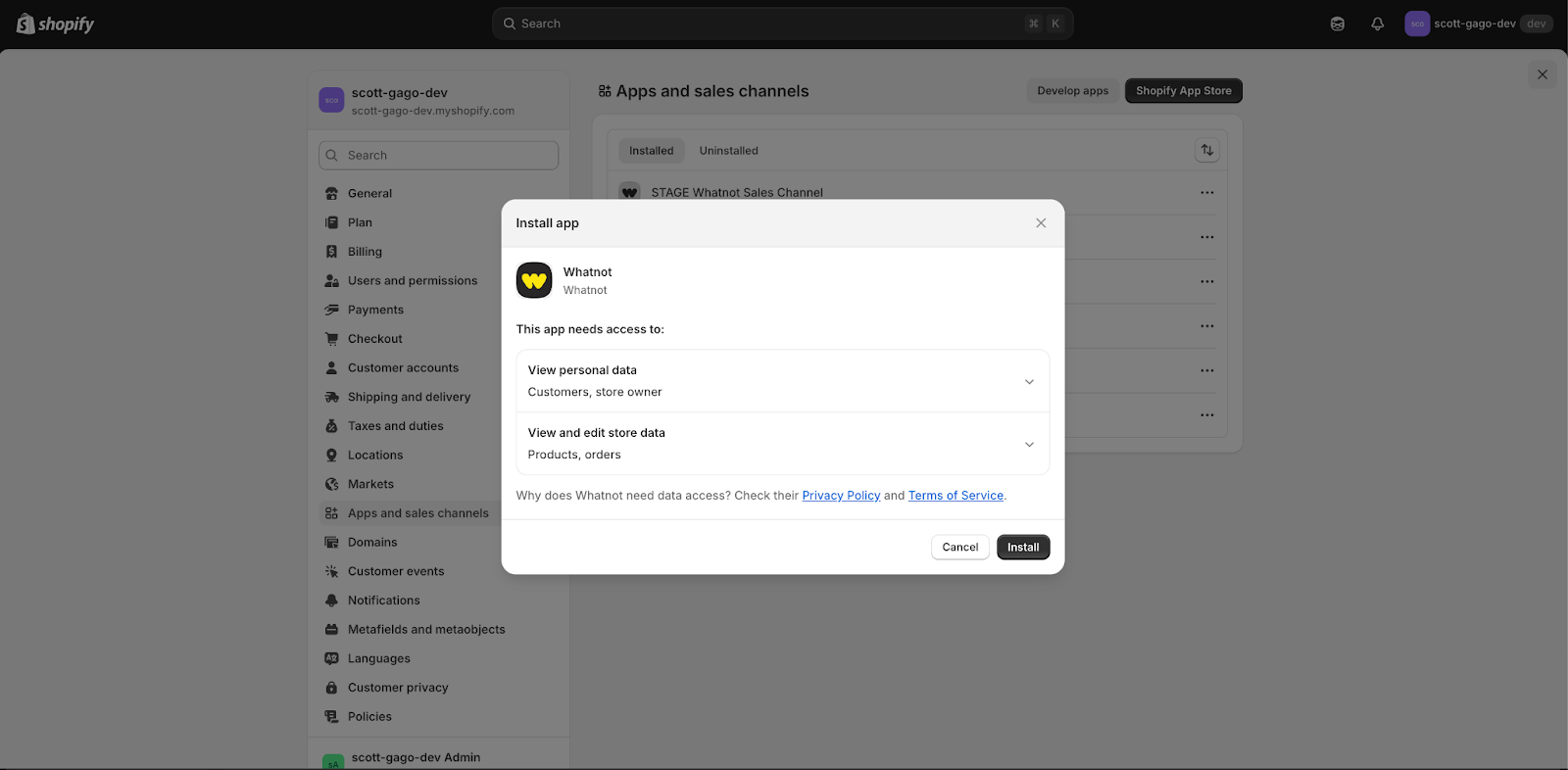Open Sidekick assistant icon in top bar
Screen dimensions: 1568x770
(x=1338, y=24)
